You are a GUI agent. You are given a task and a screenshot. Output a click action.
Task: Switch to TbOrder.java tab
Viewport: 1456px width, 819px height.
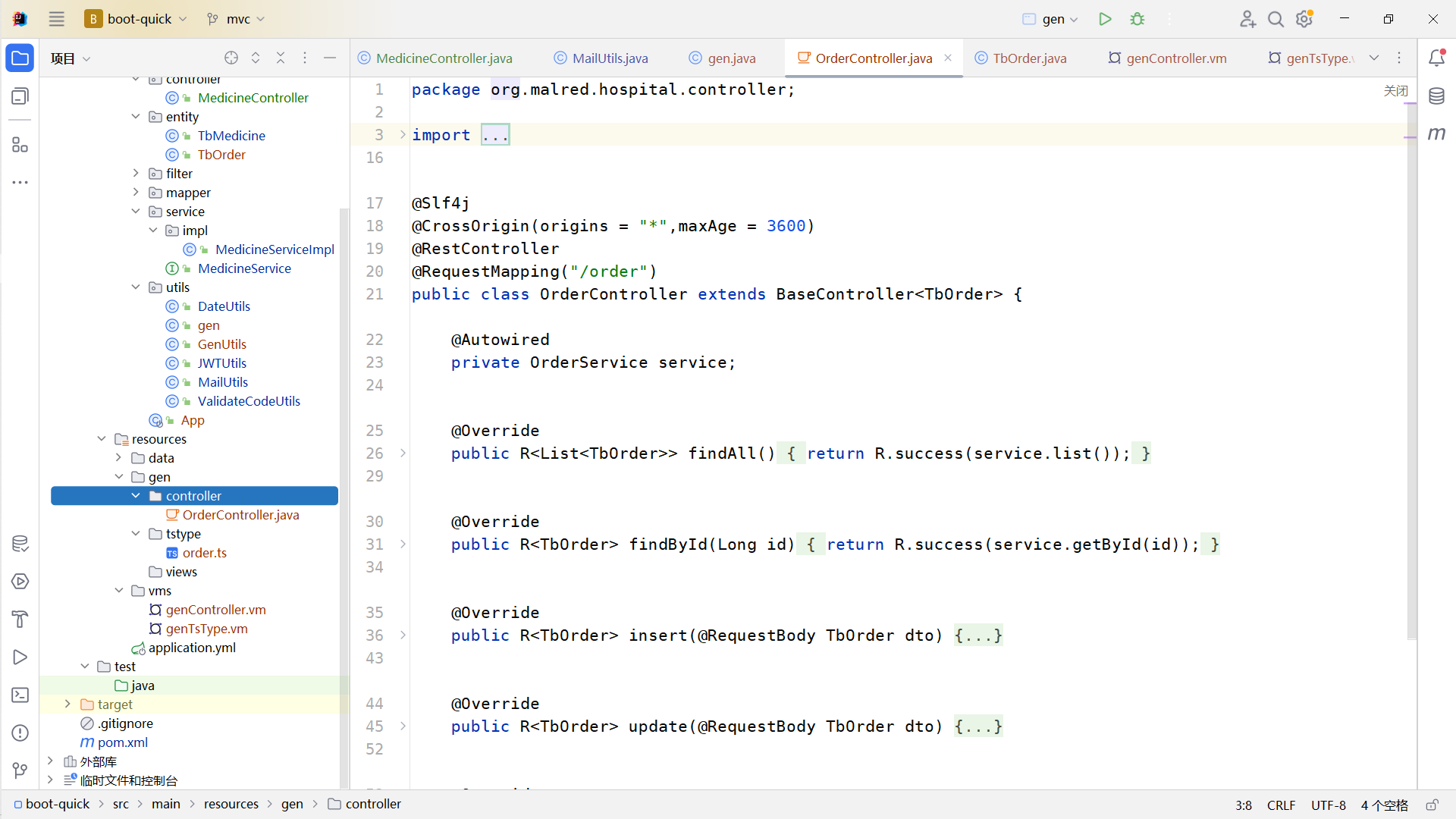coord(1021,58)
